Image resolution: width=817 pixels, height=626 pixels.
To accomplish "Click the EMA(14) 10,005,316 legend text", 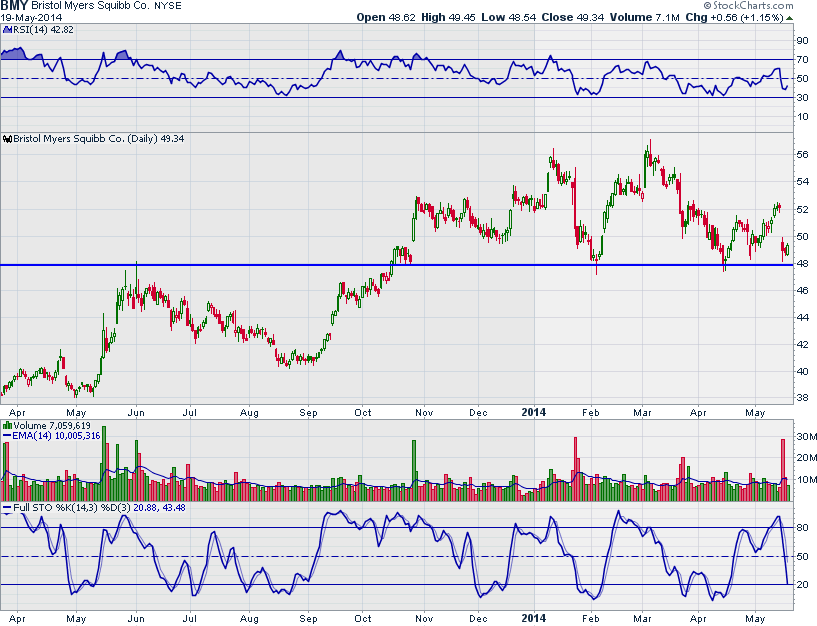I will click(56, 436).
